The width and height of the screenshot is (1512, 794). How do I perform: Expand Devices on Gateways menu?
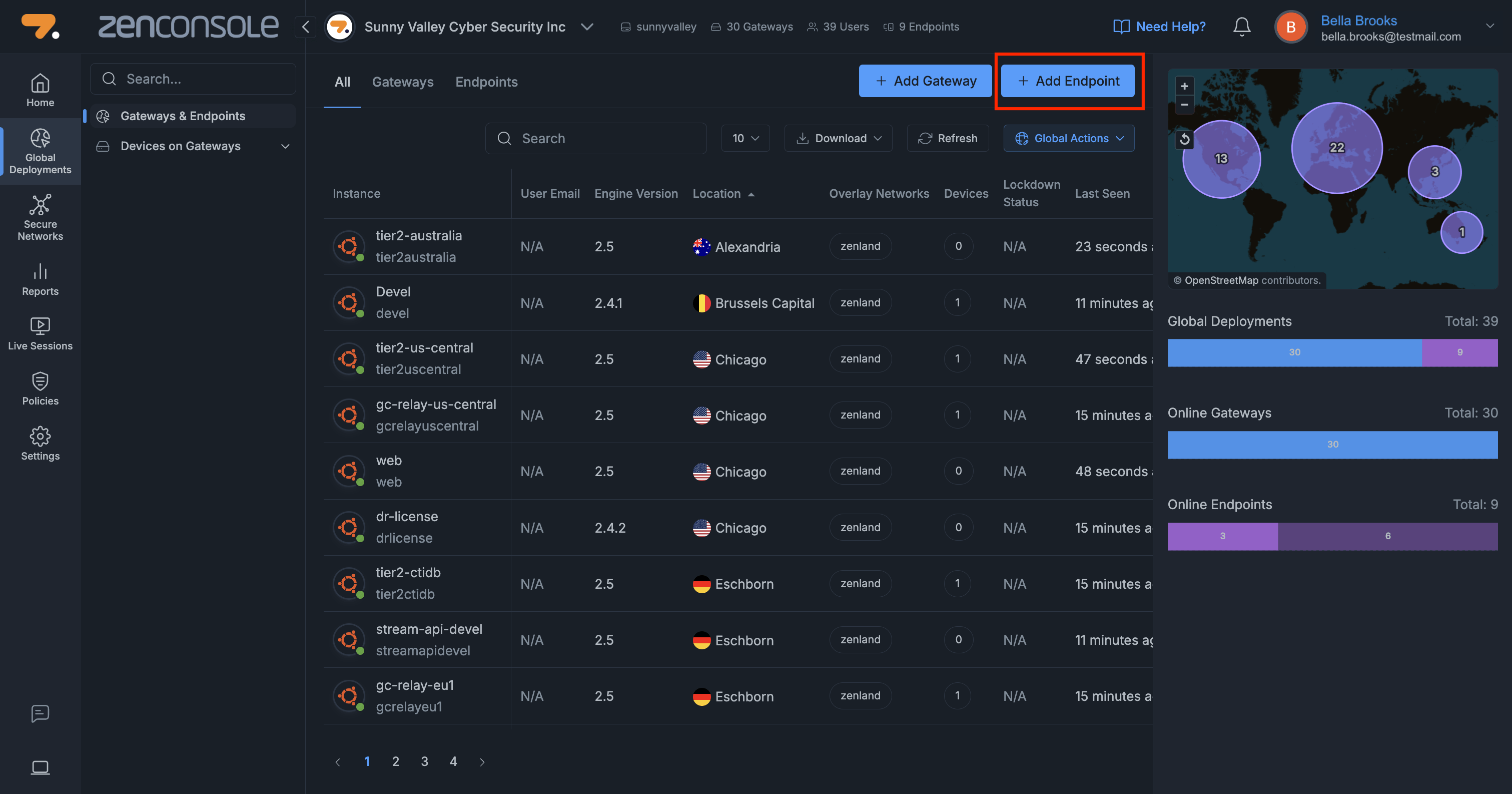(x=193, y=146)
